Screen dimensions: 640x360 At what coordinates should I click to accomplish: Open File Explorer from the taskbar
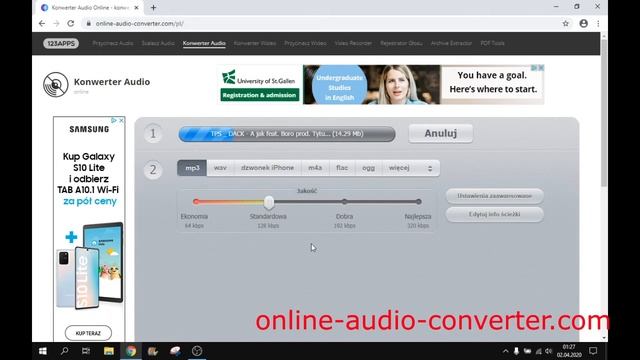[109, 351]
